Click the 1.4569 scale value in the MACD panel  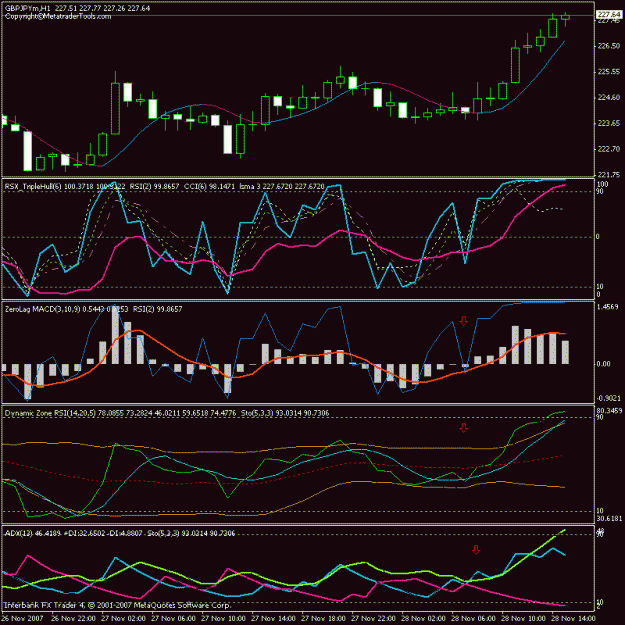click(x=608, y=307)
